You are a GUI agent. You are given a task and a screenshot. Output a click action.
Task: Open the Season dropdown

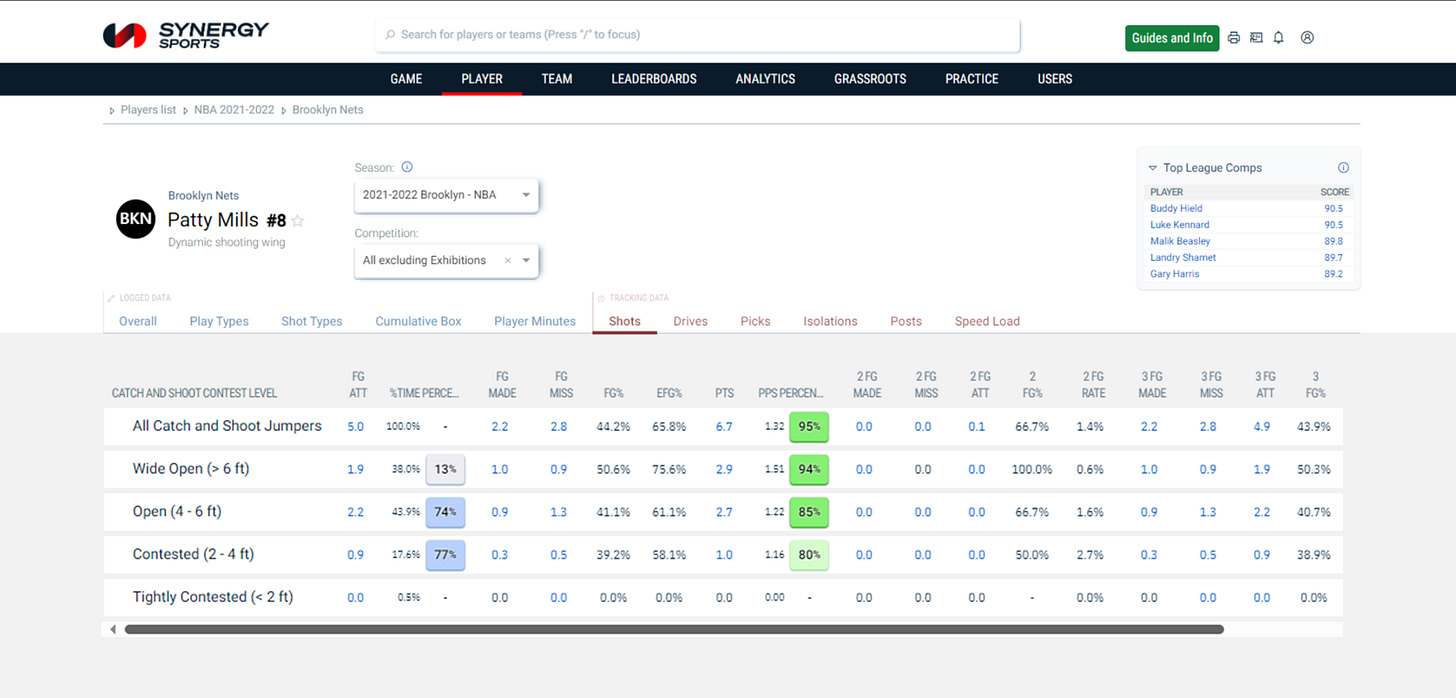[x=446, y=195]
